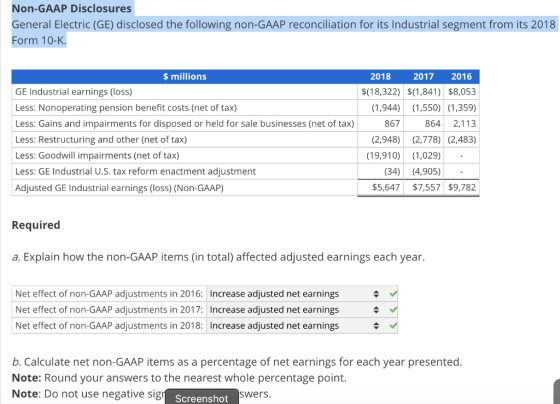Viewport: 560px width, 404px height.
Task: Click the 'Net effect of non-GAAP adjustments in 2018' label
Action: click(109, 326)
